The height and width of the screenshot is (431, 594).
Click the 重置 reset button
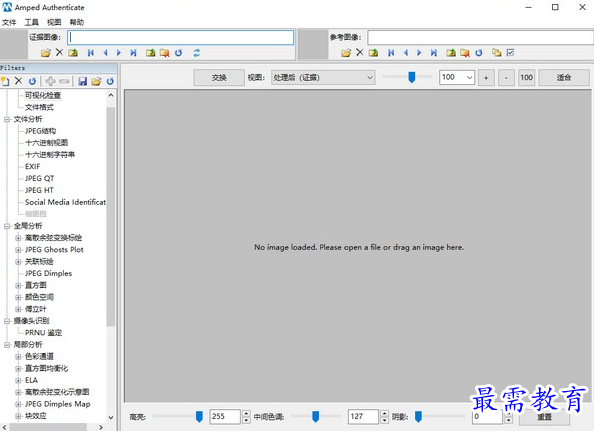point(544,417)
